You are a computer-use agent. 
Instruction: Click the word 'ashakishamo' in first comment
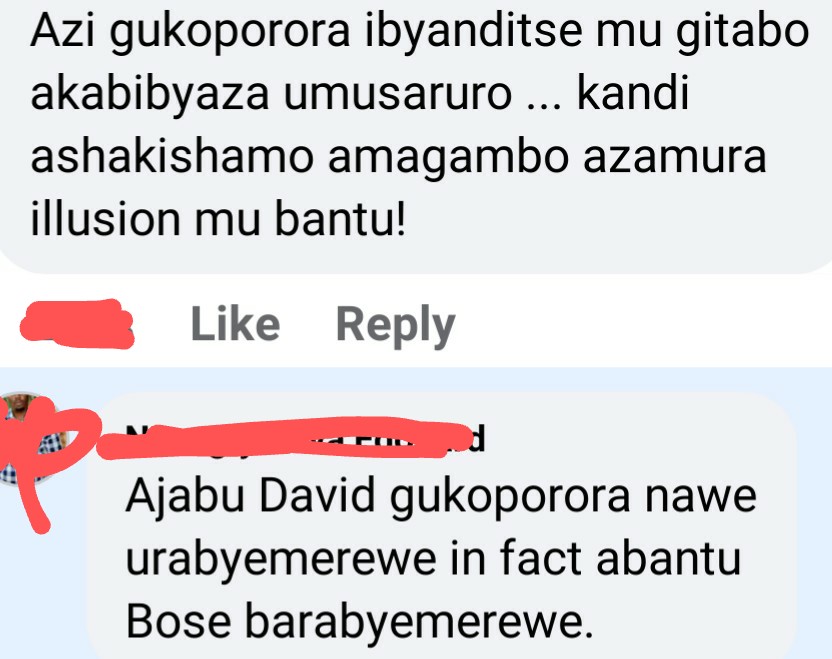coord(172,157)
